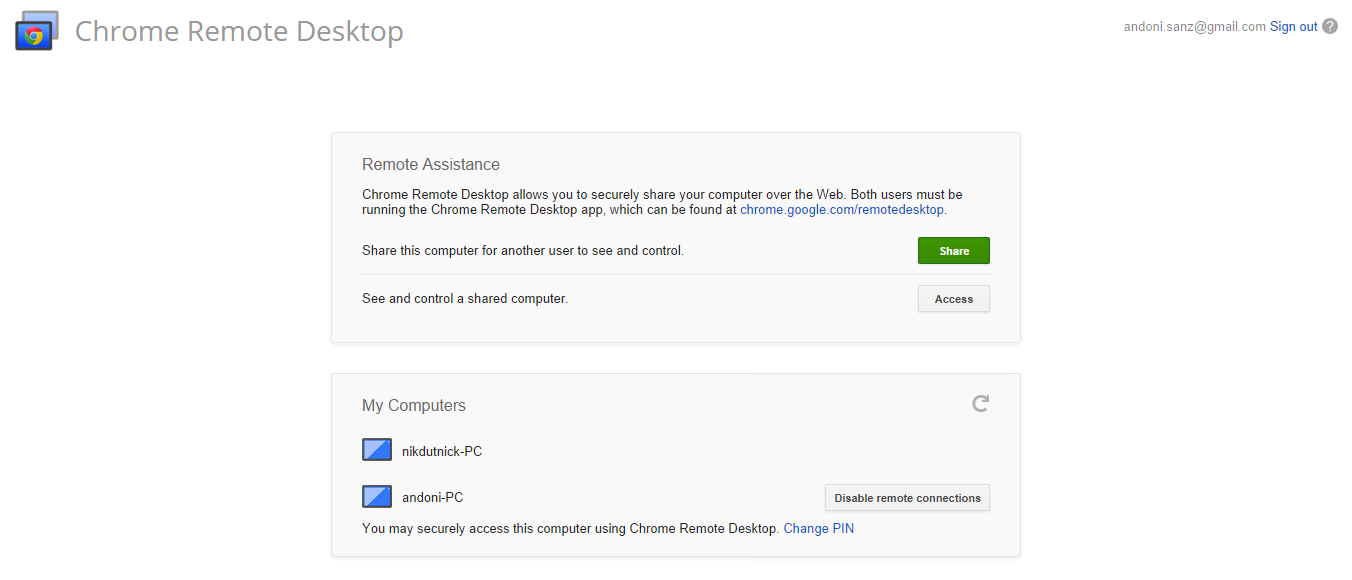Open help via the question mark icon

(1330, 27)
